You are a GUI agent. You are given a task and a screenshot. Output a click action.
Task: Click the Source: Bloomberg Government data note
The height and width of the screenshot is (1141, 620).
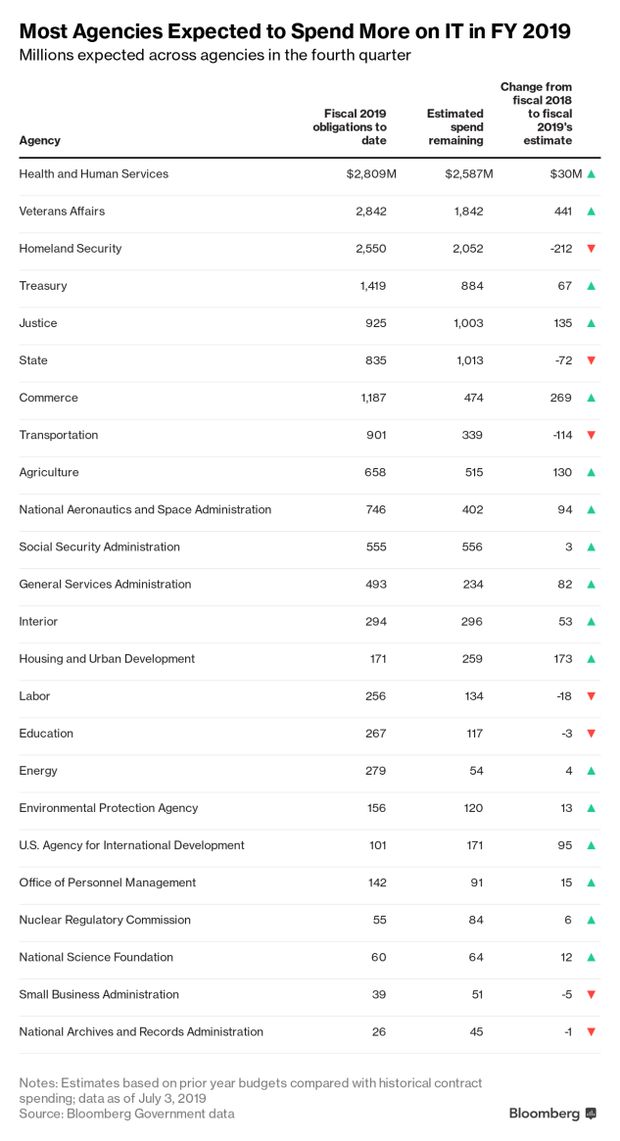(127, 1113)
